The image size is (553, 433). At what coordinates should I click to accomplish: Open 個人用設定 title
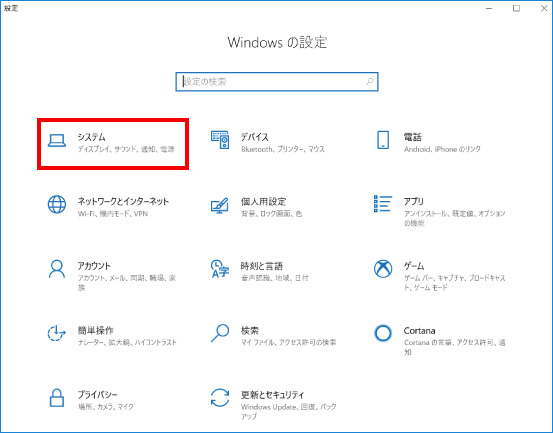pyautogui.click(x=263, y=201)
